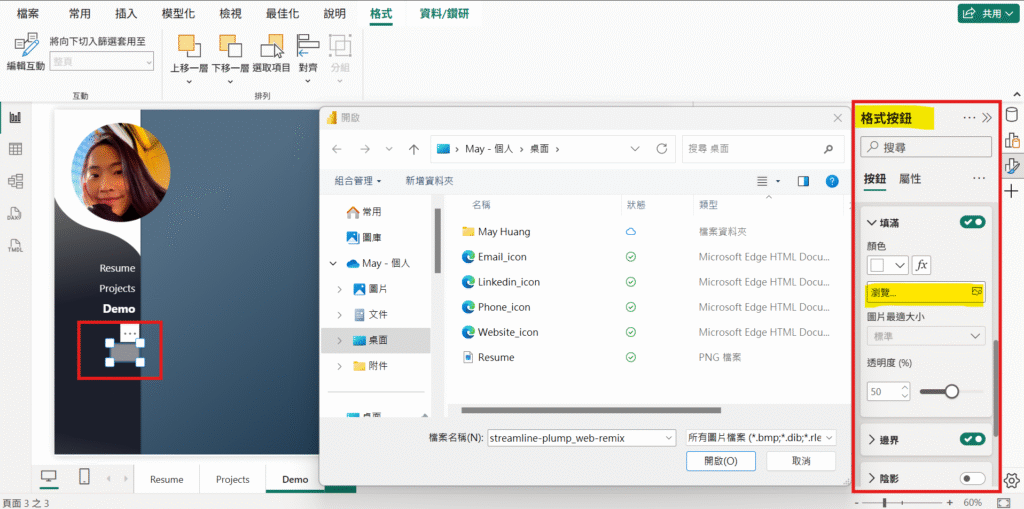Toggle the Border (邊界) switch
Image resolution: width=1024 pixels, height=509 pixels.
[x=972, y=439]
